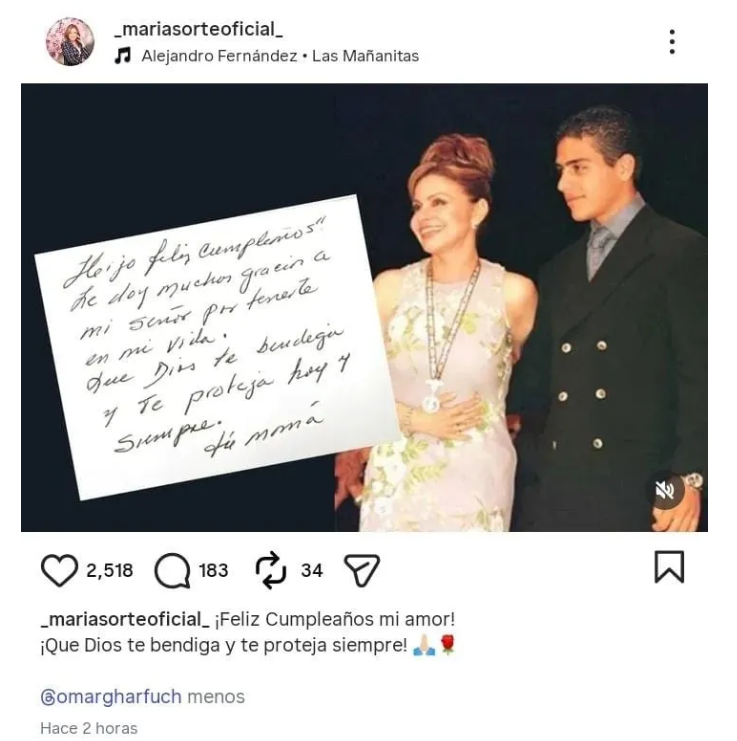Open Alejandro Fernández Las Mañanitas audio

click(280, 56)
